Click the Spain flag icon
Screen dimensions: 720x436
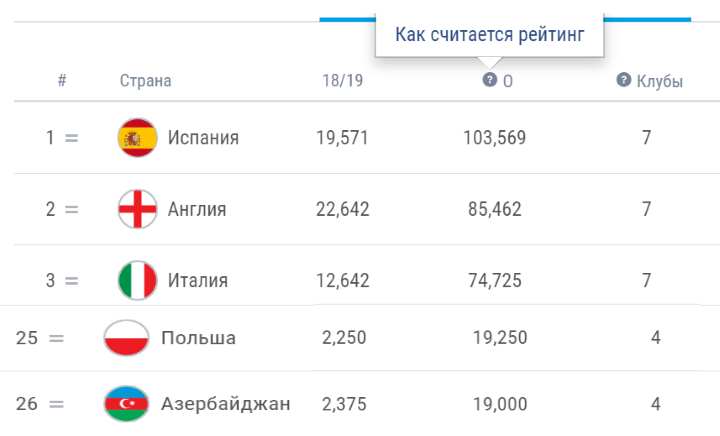click(137, 138)
